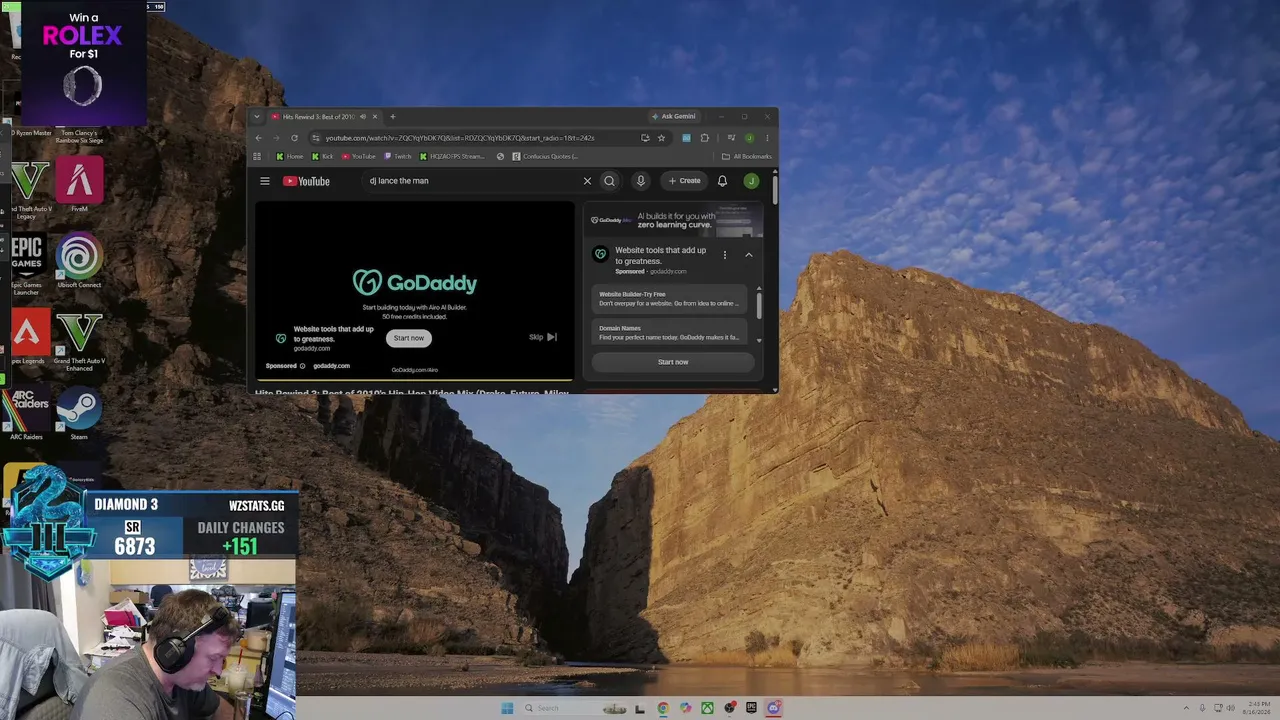The image size is (1280, 720).
Task: Open the Confucius Quotes bookmark
Action: (x=544, y=156)
